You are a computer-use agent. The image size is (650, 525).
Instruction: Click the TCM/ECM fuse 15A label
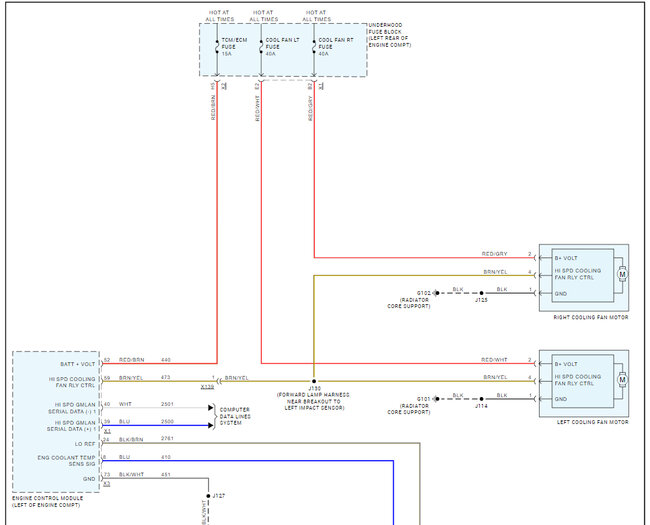234,47
